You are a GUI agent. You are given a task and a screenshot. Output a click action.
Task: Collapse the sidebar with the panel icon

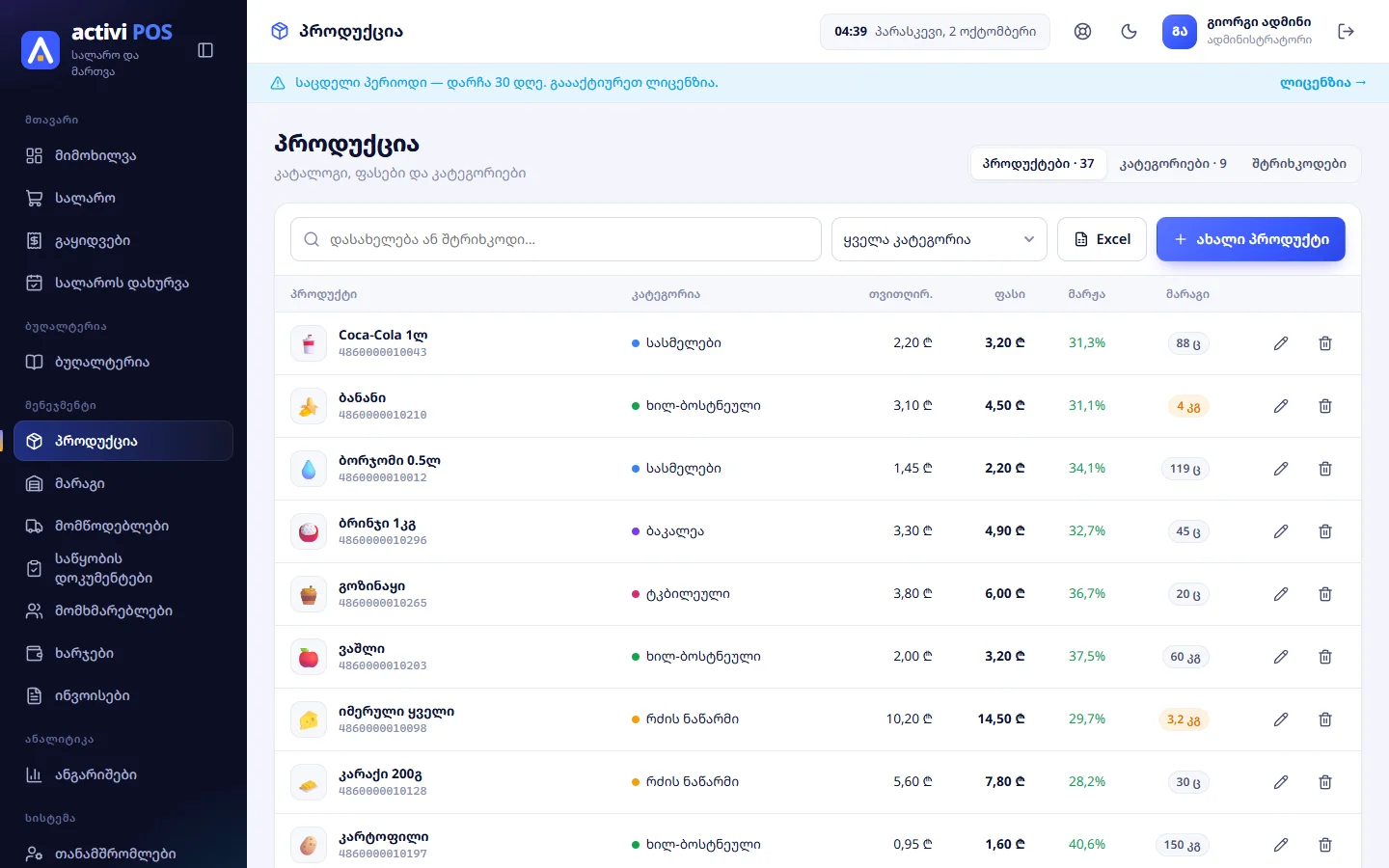coord(205,50)
